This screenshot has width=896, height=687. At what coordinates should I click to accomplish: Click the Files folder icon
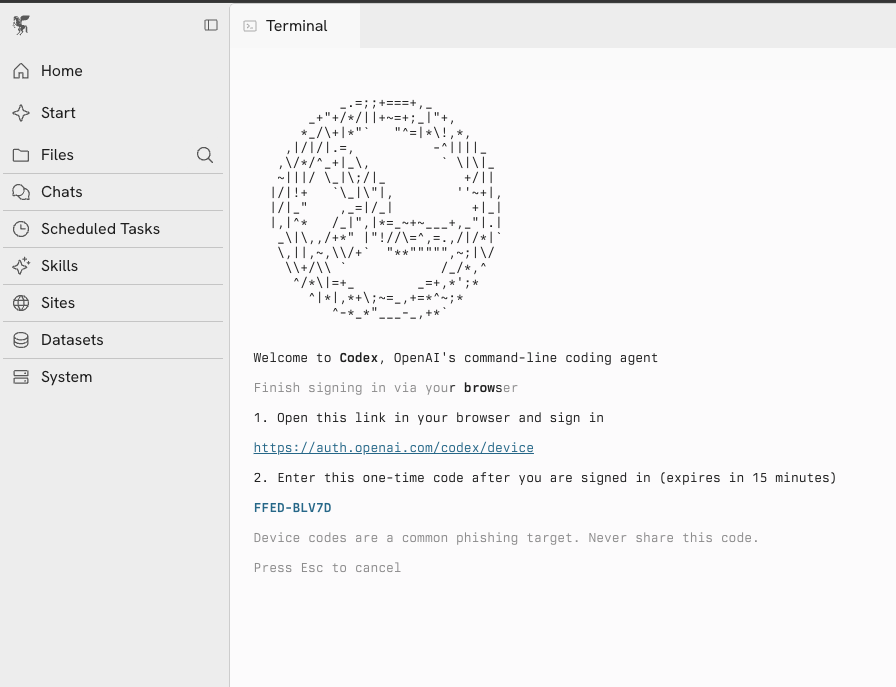click(21, 155)
